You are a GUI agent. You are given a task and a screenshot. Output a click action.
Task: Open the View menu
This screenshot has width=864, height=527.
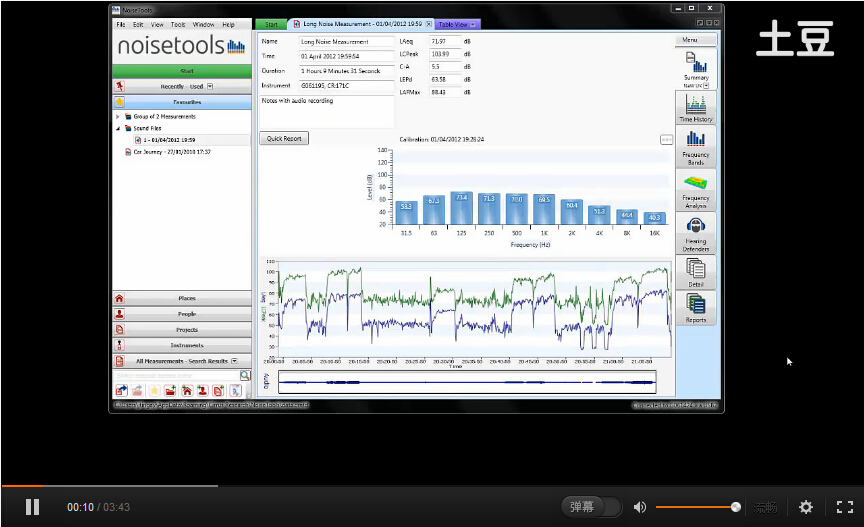[157, 25]
